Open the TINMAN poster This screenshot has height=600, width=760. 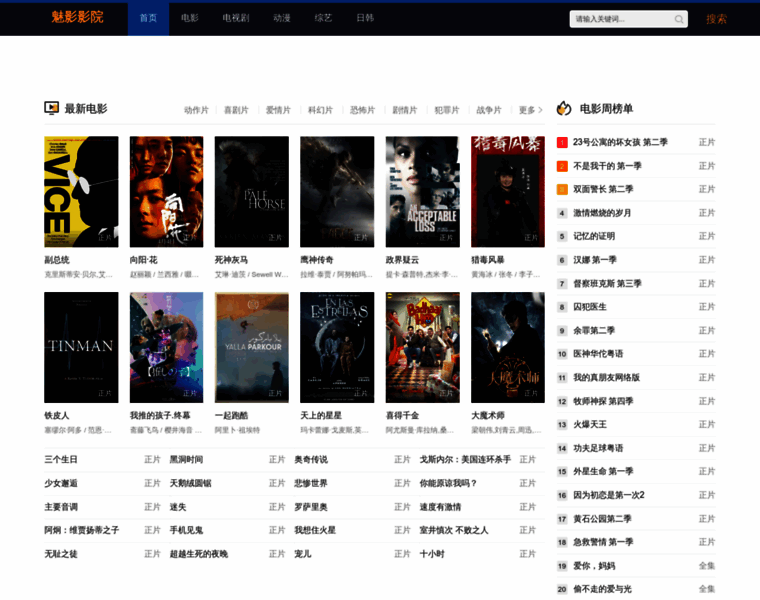[81, 347]
